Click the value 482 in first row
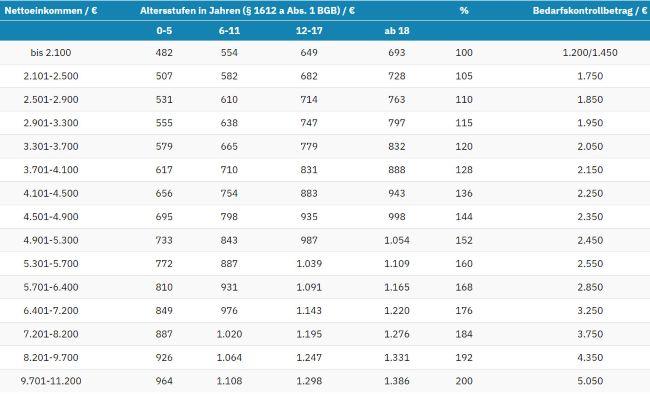This screenshot has height=394, width=650. coord(164,53)
